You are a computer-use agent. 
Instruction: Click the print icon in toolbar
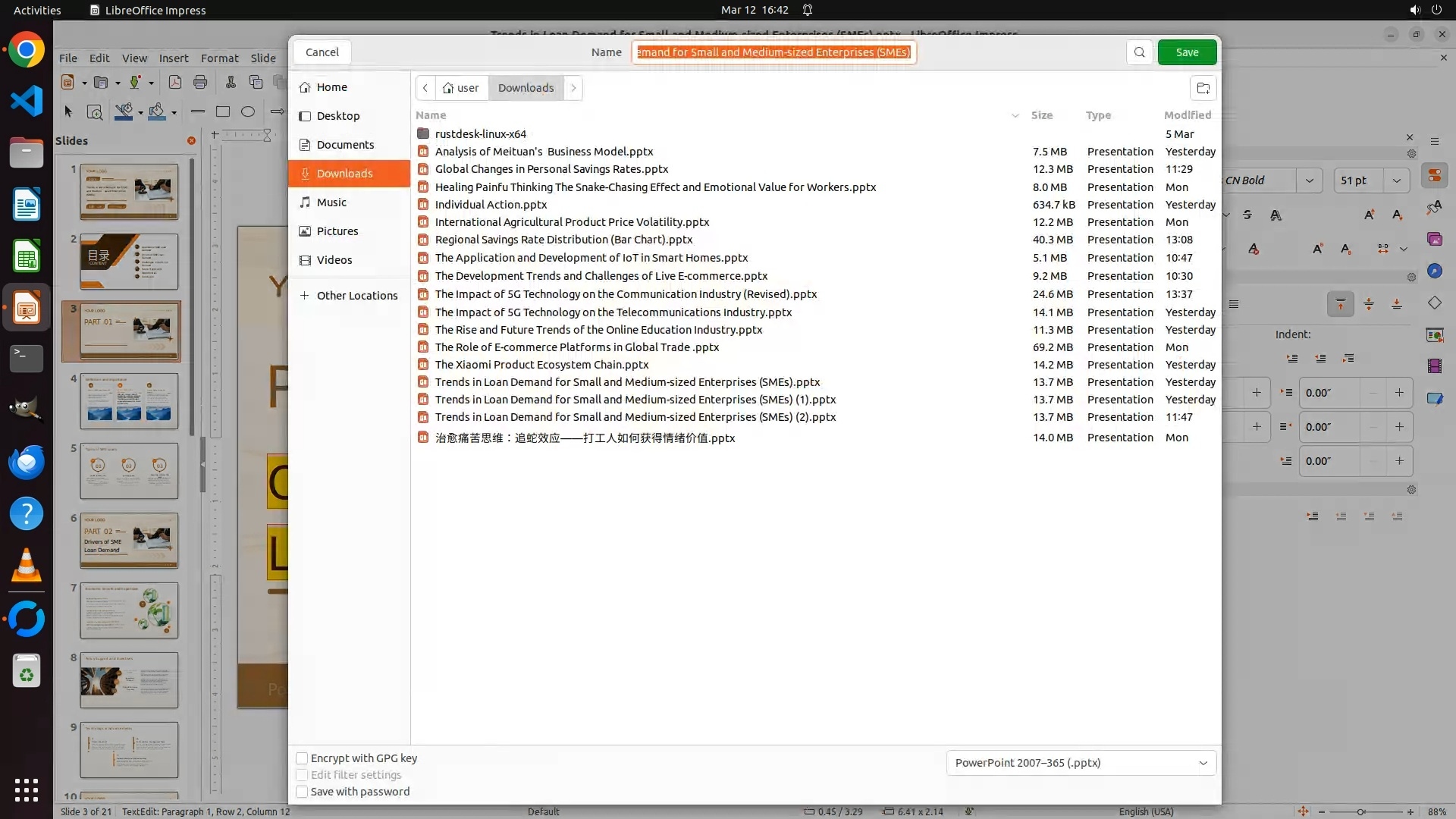[200, 82]
